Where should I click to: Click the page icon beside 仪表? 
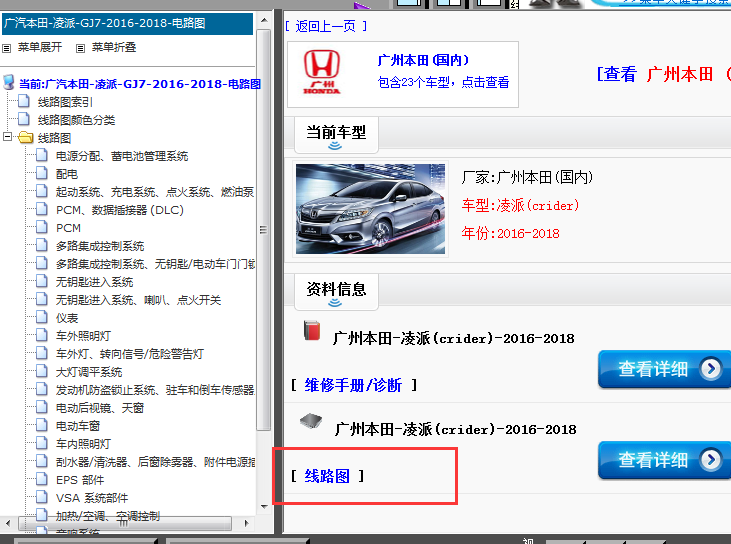coord(42,317)
